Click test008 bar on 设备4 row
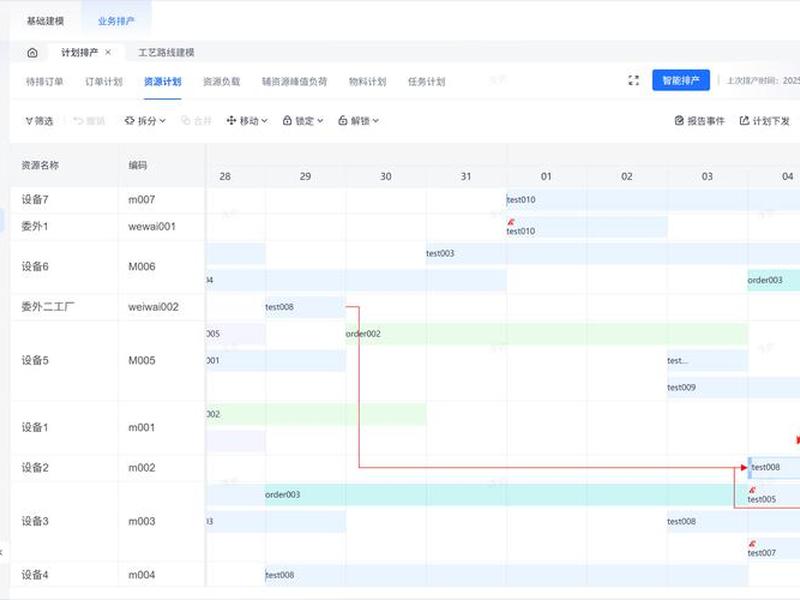Image resolution: width=800 pixels, height=600 pixels. click(507, 575)
